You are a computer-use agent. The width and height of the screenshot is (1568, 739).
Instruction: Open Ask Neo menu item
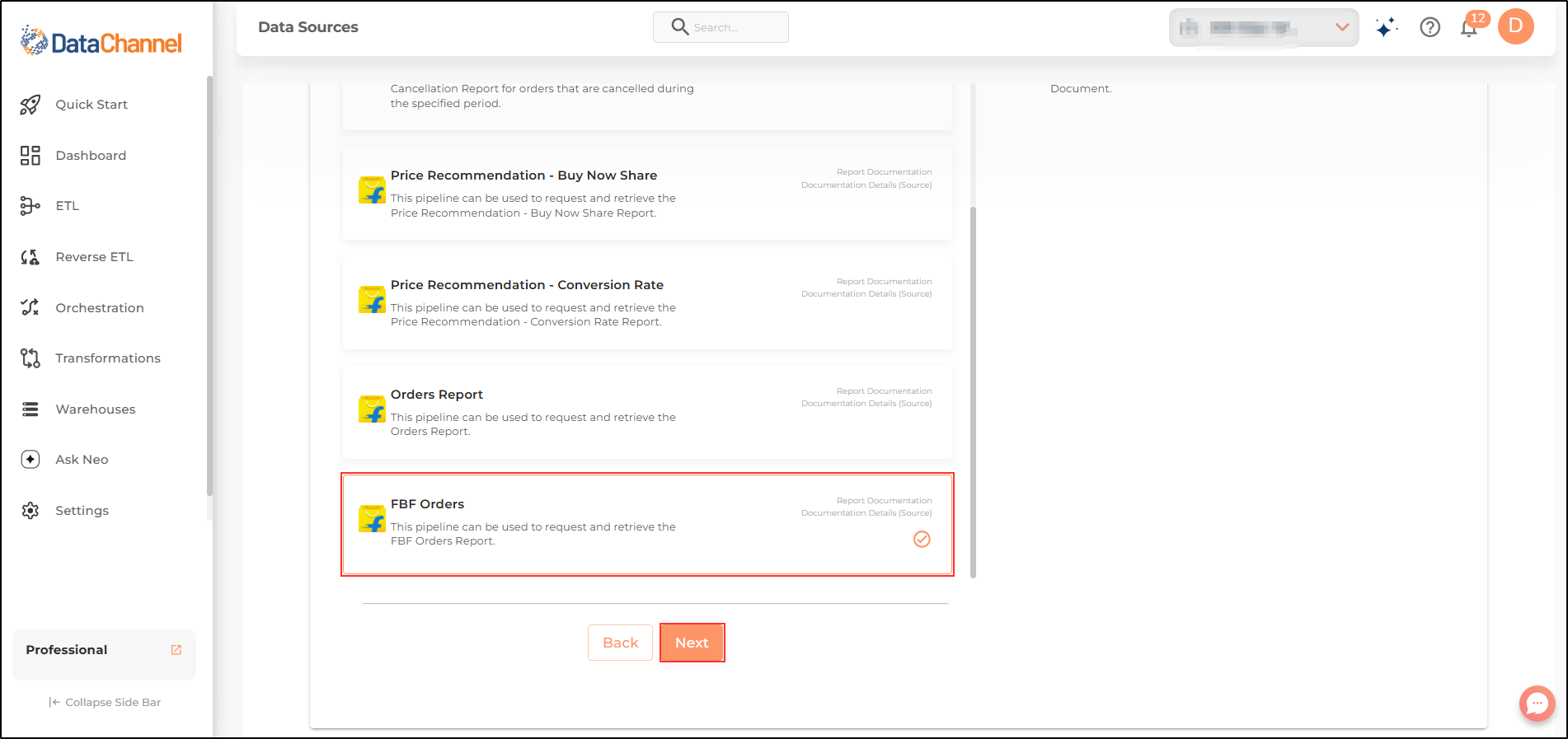pos(82,460)
